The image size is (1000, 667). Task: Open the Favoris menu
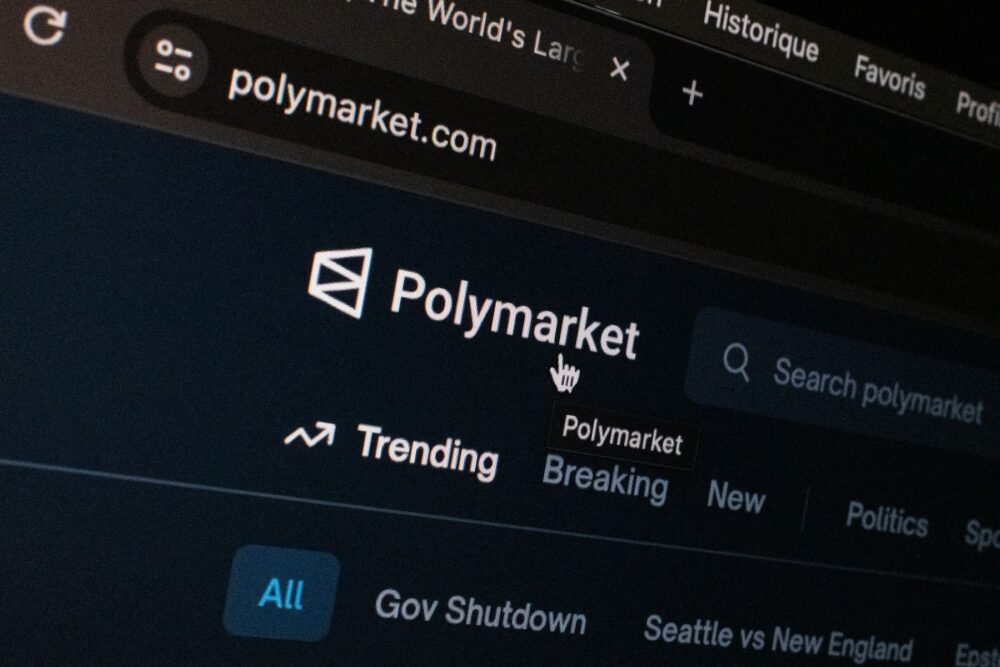[x=890, y=78]
